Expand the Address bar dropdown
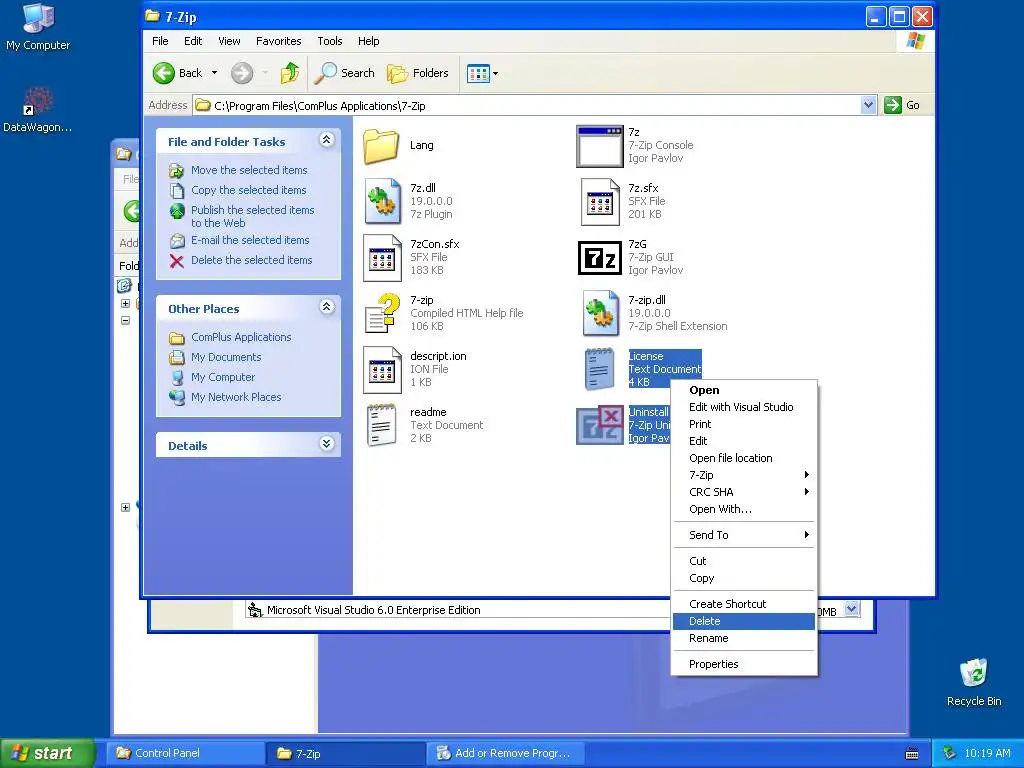 coord(868,105)
